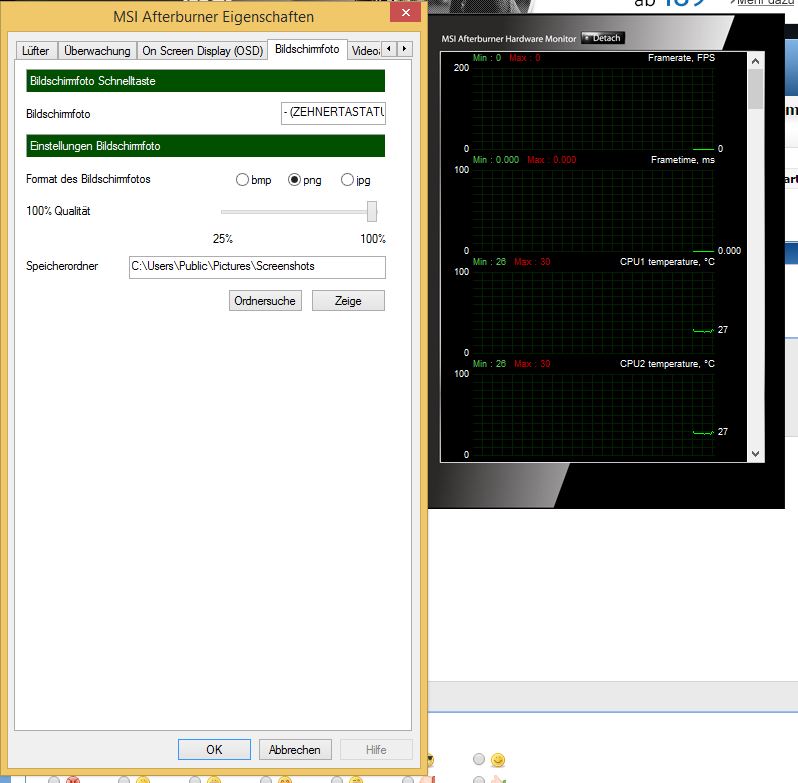The width and height of the screenshot is (798, 783).
Task: Open the Überwachung tab
Action: (97, 51)
